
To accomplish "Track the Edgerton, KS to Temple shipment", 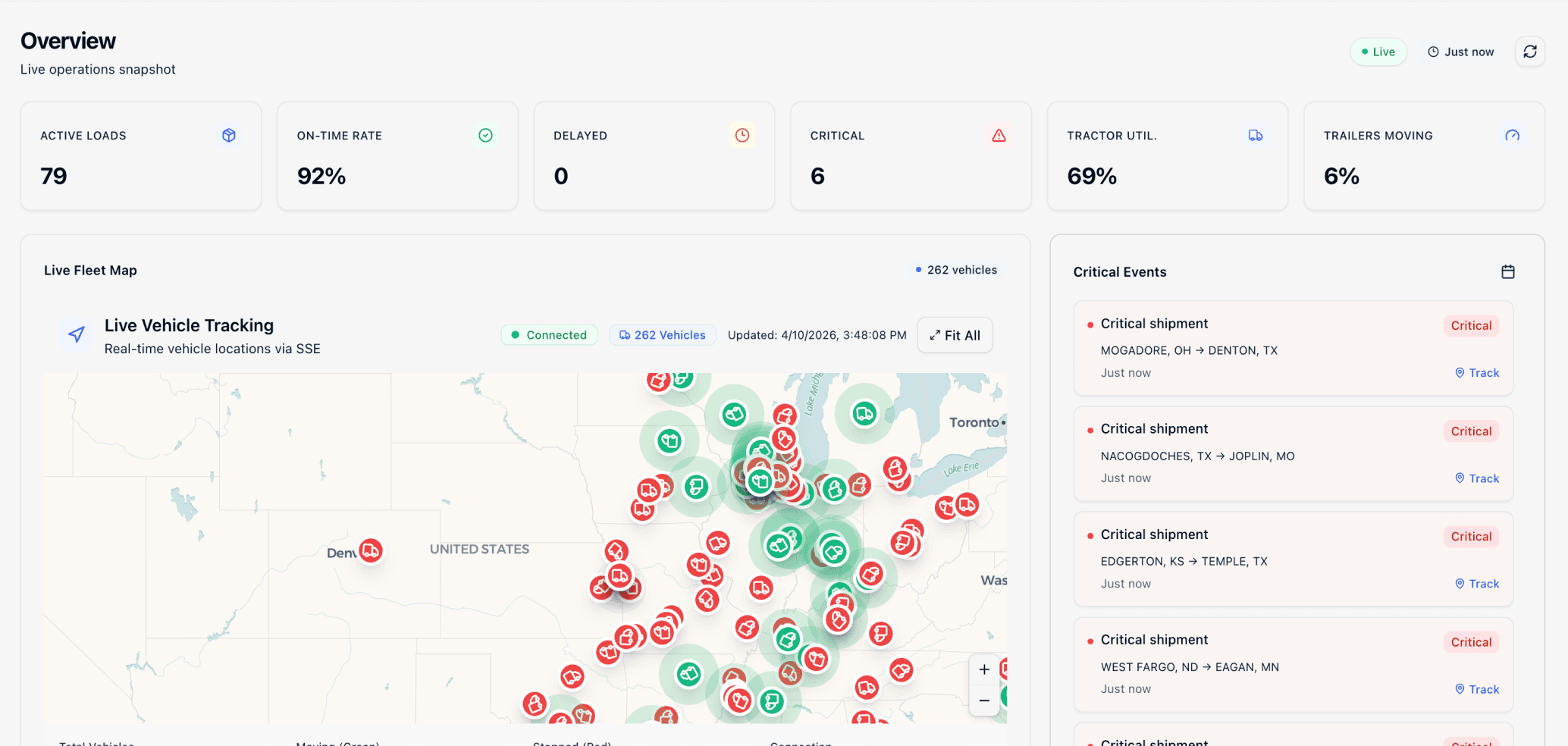I will point(1477,584).
